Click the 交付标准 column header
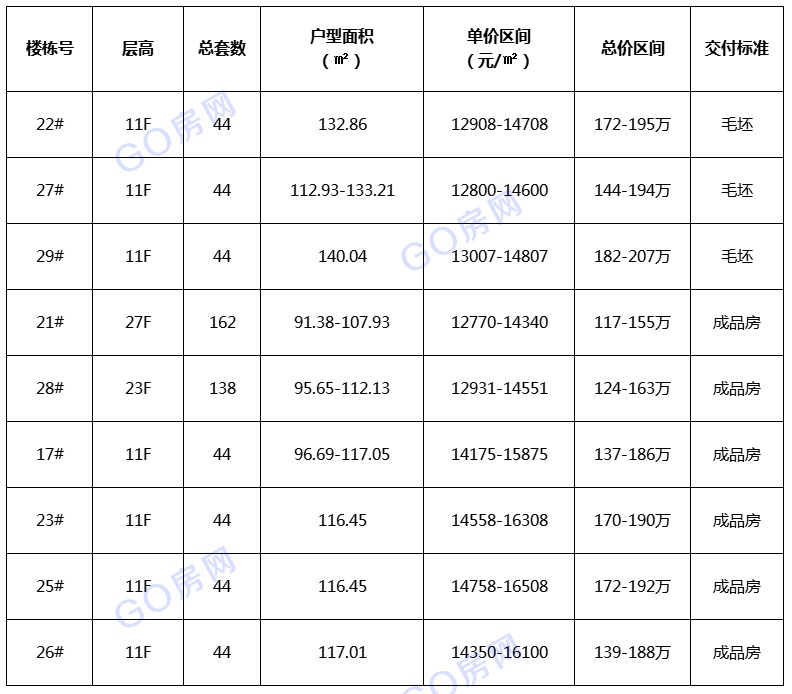792x694 pixels. [x=737, y=49]
